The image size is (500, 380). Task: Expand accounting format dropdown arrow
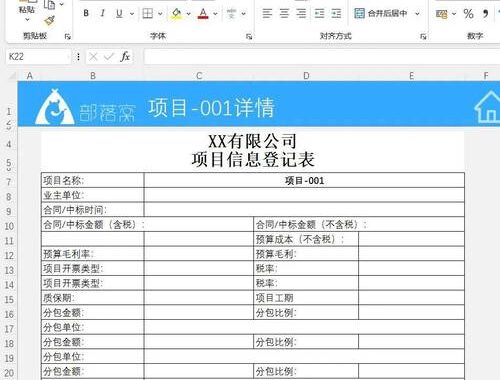[454, 14]
